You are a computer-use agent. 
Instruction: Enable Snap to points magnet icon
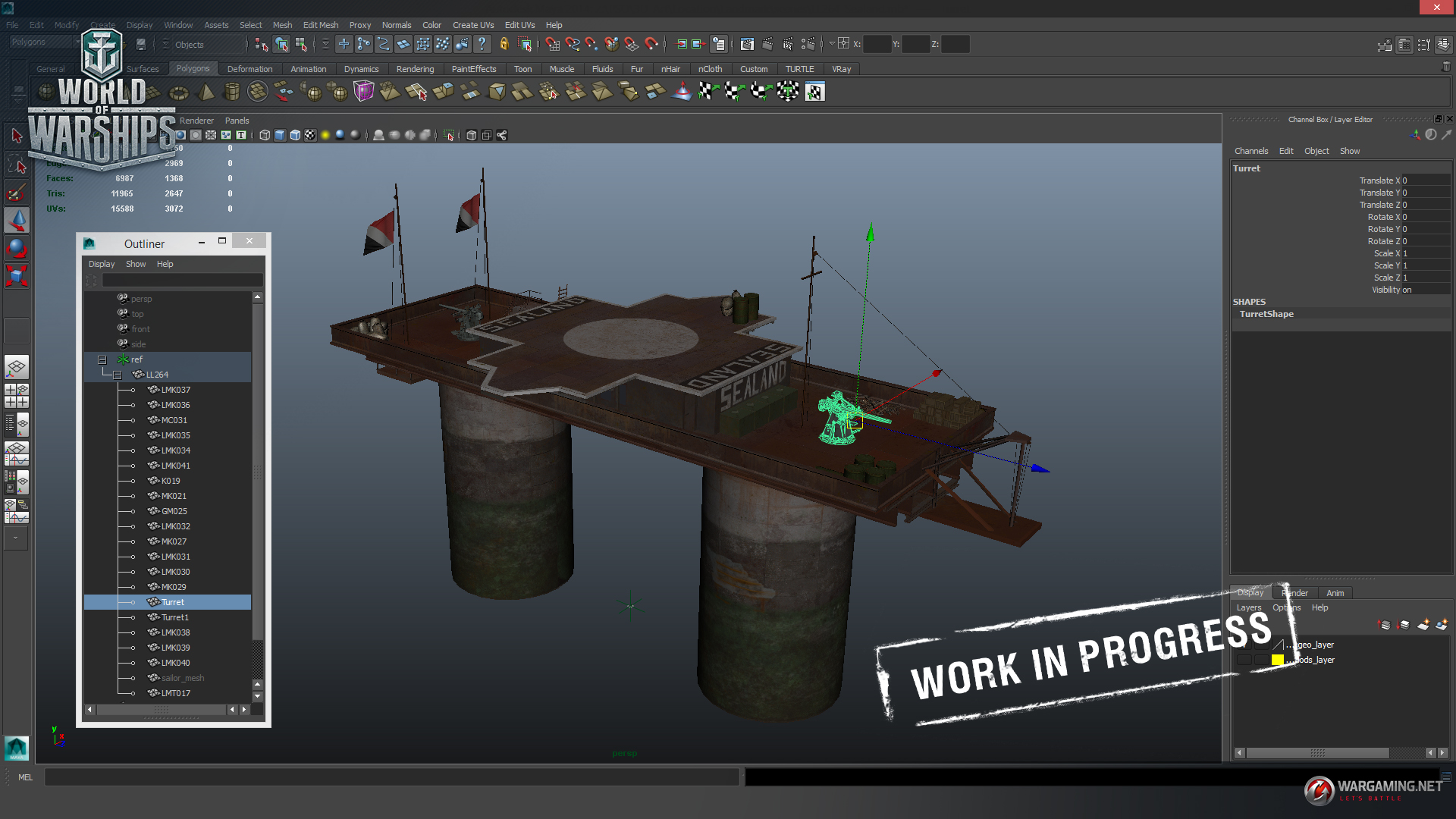point(591,44)
